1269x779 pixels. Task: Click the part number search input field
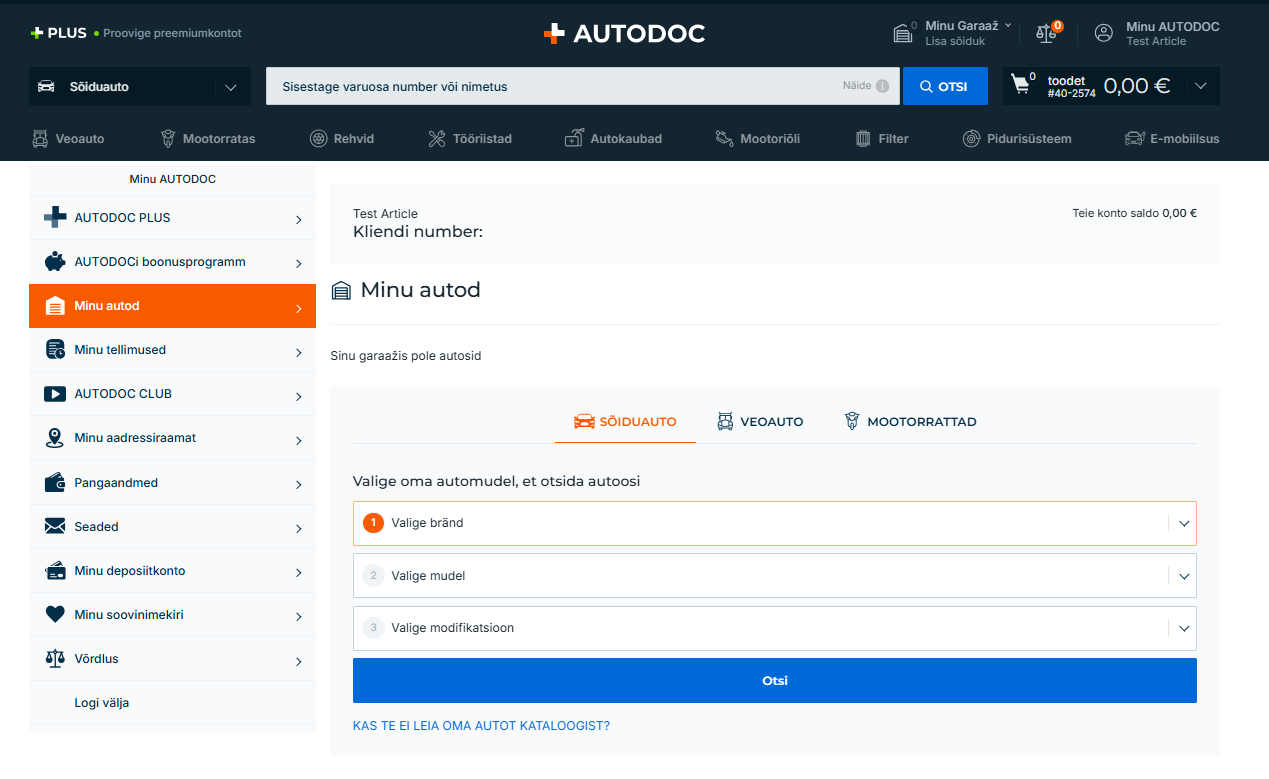pyautogui.click(x=550, y=87)
